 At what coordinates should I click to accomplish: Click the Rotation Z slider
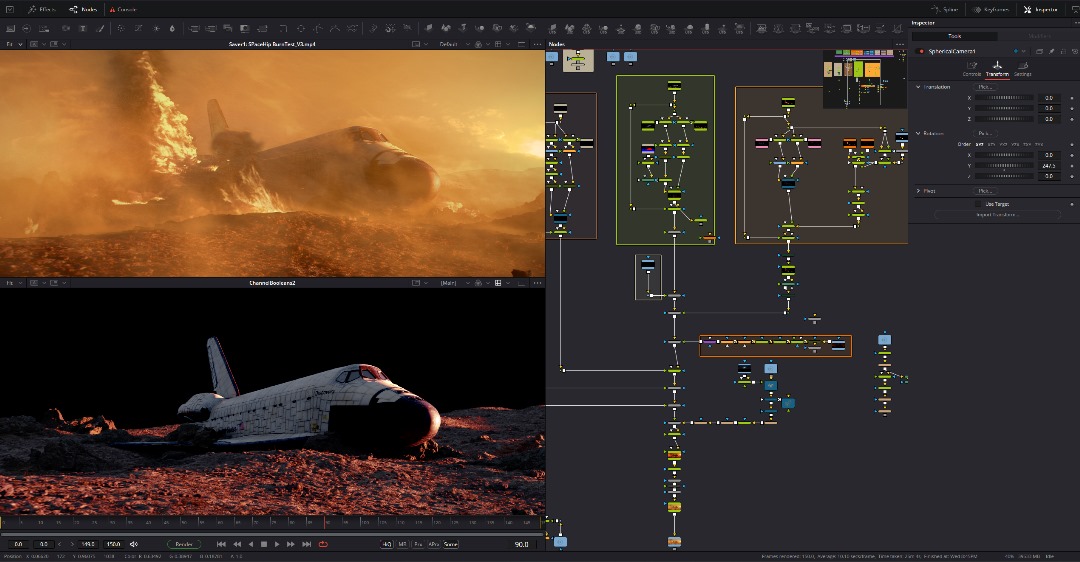click(1004, 176)
